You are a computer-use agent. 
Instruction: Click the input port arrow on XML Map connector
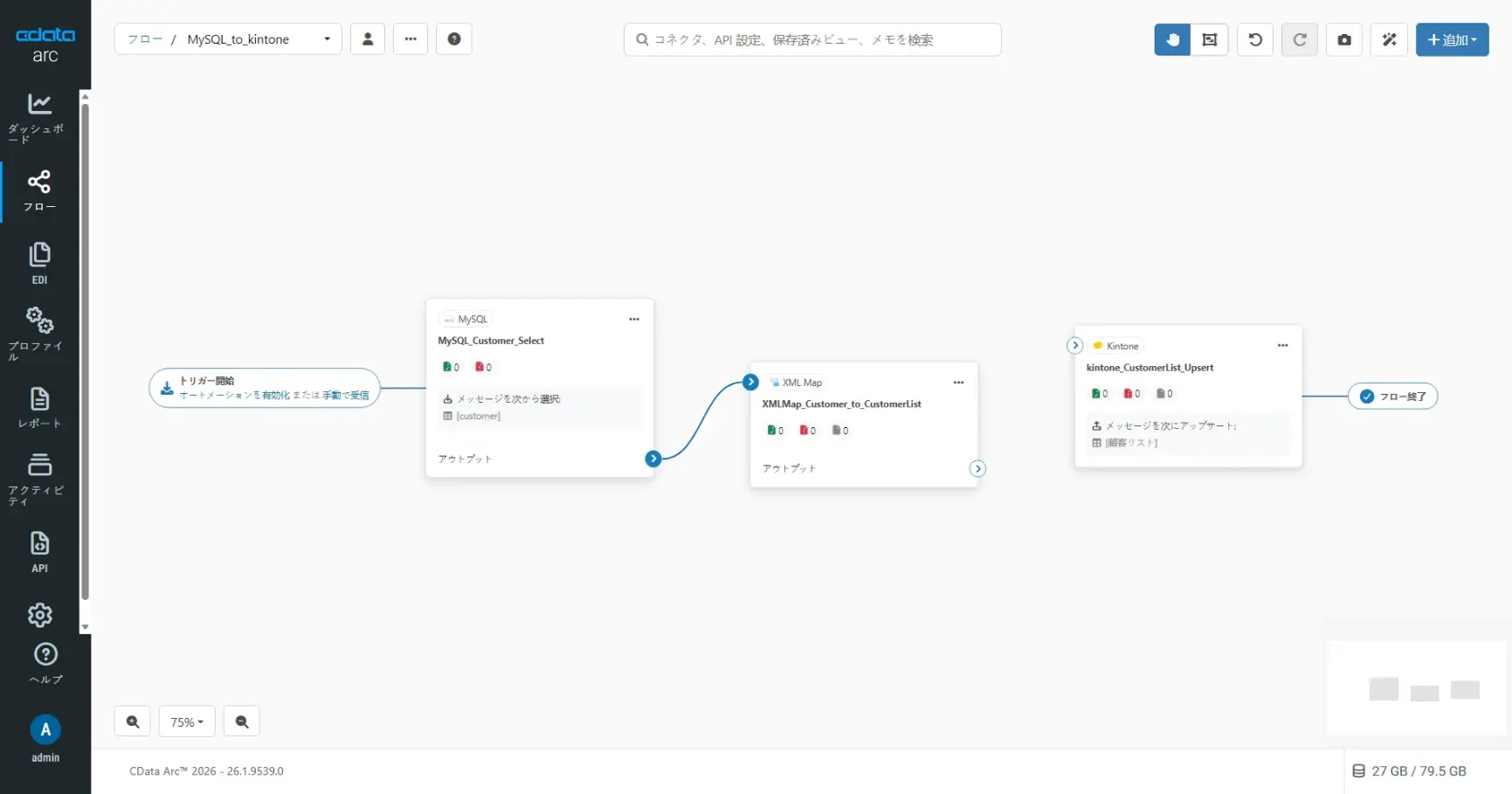click(x=750, y=382)
